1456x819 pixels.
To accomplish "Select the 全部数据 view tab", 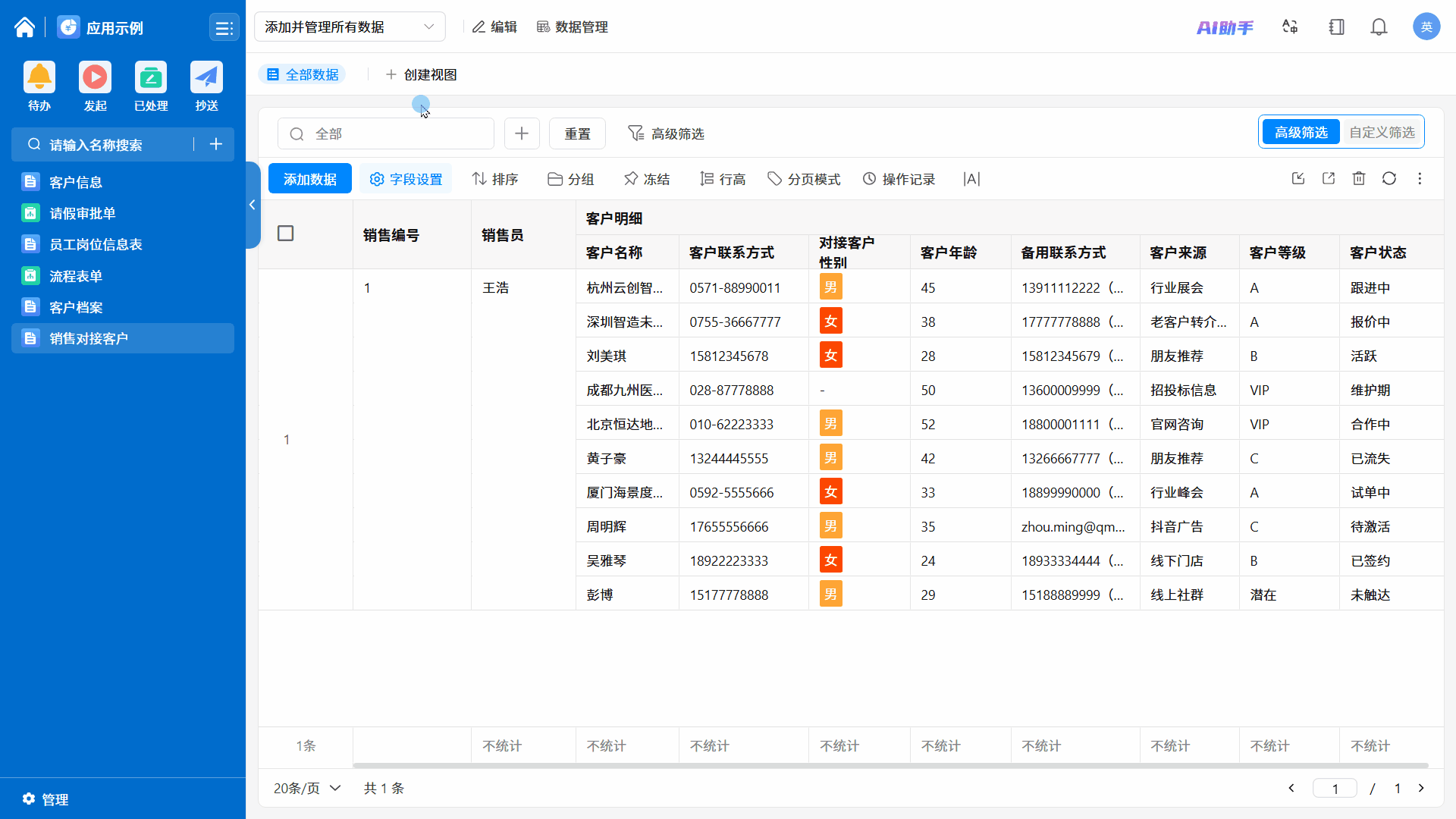I will tap(303, 74).
